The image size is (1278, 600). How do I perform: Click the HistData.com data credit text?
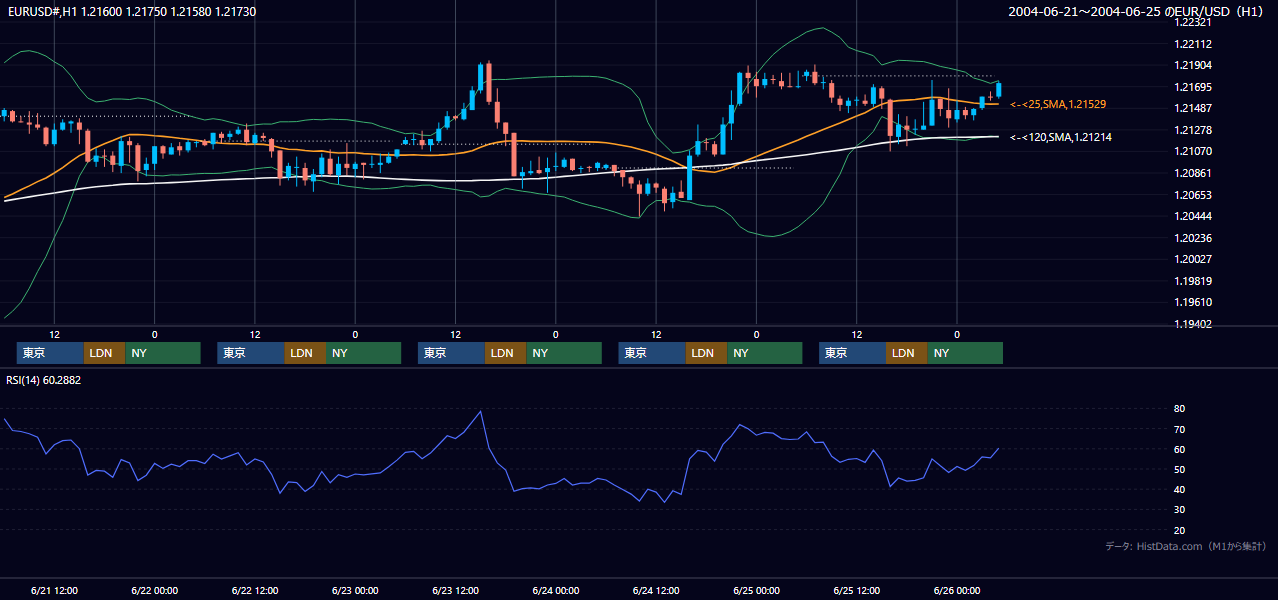[1186, 546]
